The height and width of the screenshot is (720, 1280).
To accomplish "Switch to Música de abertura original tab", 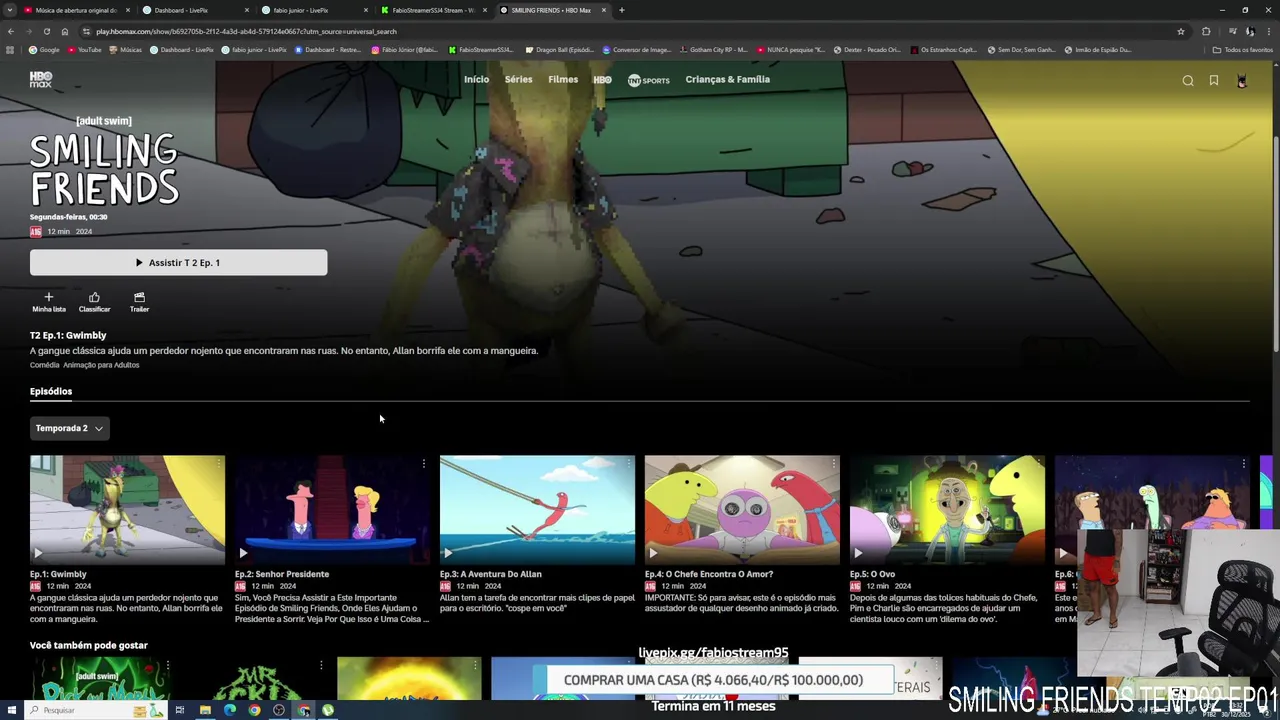I will click(x=75, y=10).
